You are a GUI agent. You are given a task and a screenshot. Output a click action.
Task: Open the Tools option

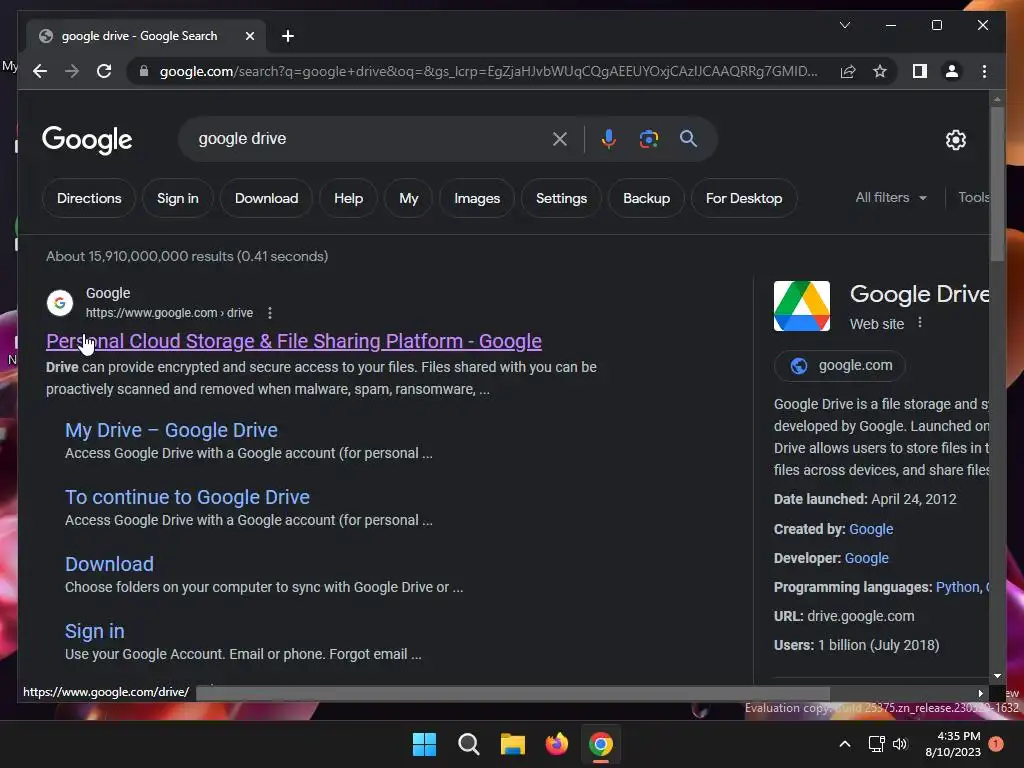pos(973,197)
